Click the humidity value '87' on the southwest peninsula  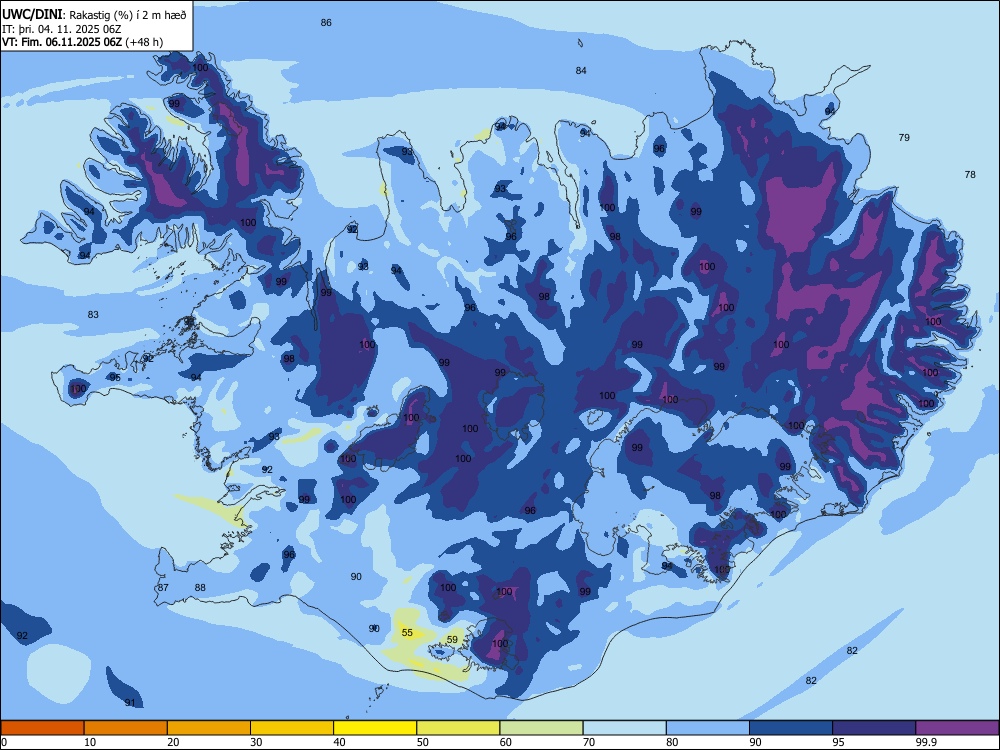point(163,587)
